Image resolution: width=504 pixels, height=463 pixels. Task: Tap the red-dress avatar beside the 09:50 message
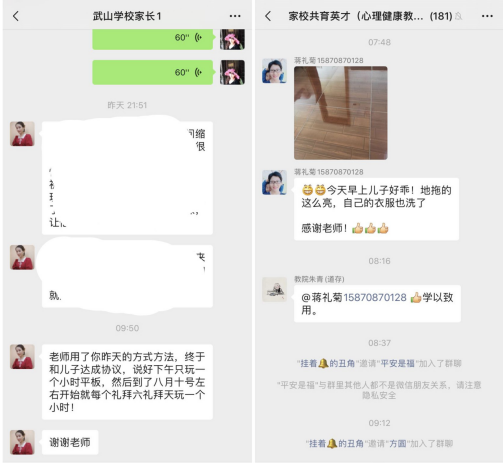[x=22, y=357]
